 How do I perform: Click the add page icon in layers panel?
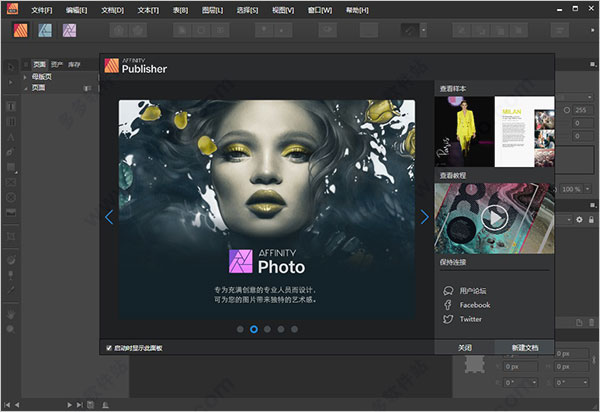[579, 322]
